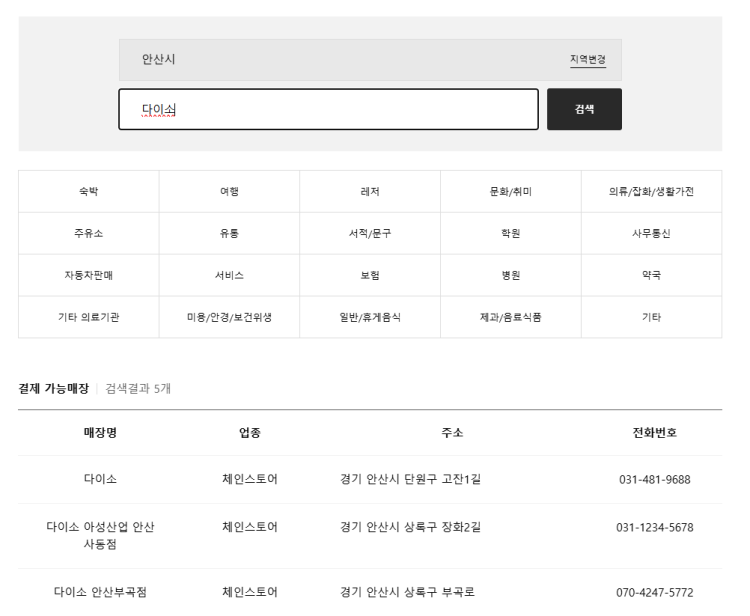The height and width of the screenshot is (616, 750).
Task: Click address 경기 안산시 상록구 장화2길
Action: 410,527
